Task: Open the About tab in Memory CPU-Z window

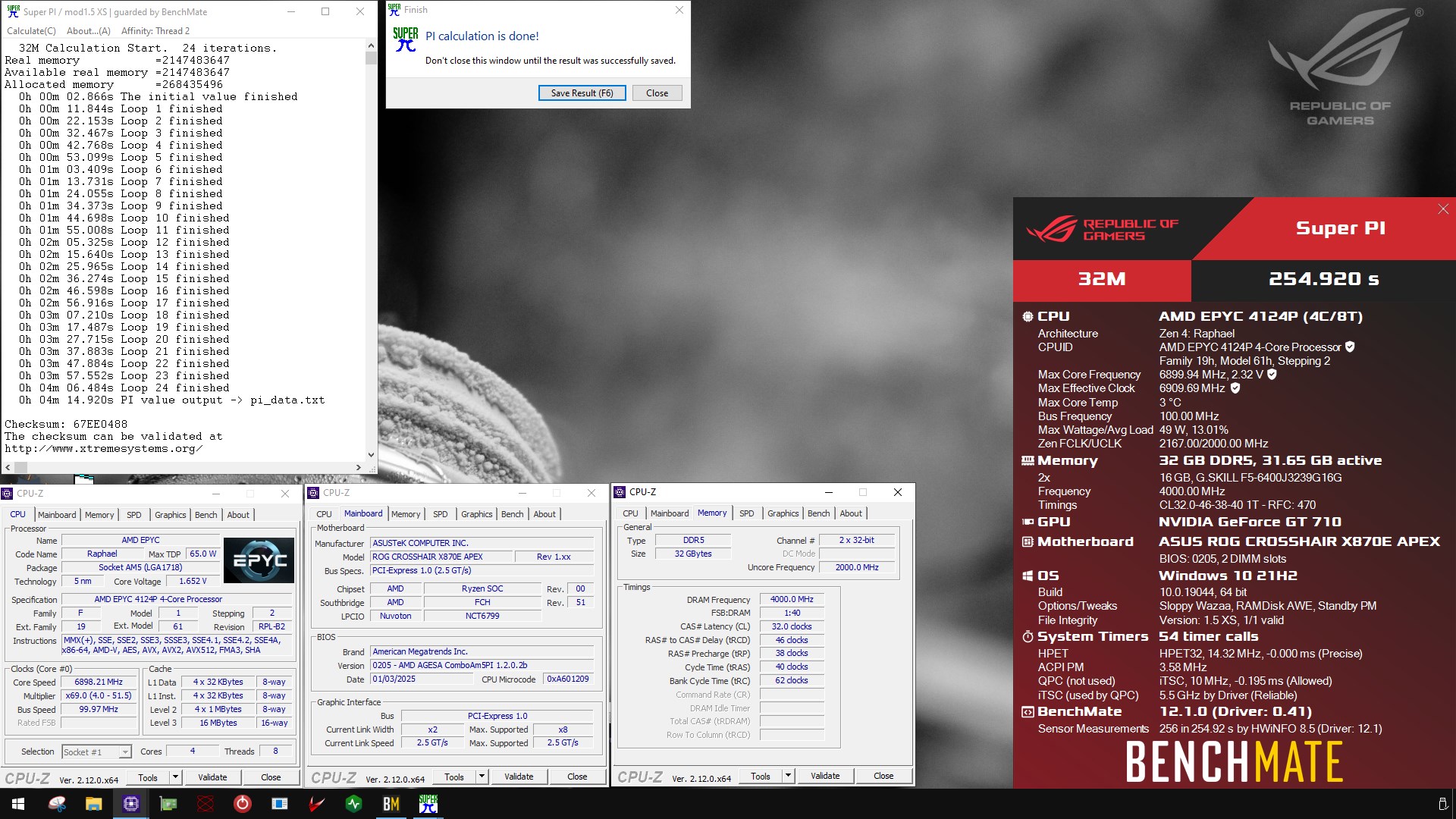Action: (x=851, y=513)
